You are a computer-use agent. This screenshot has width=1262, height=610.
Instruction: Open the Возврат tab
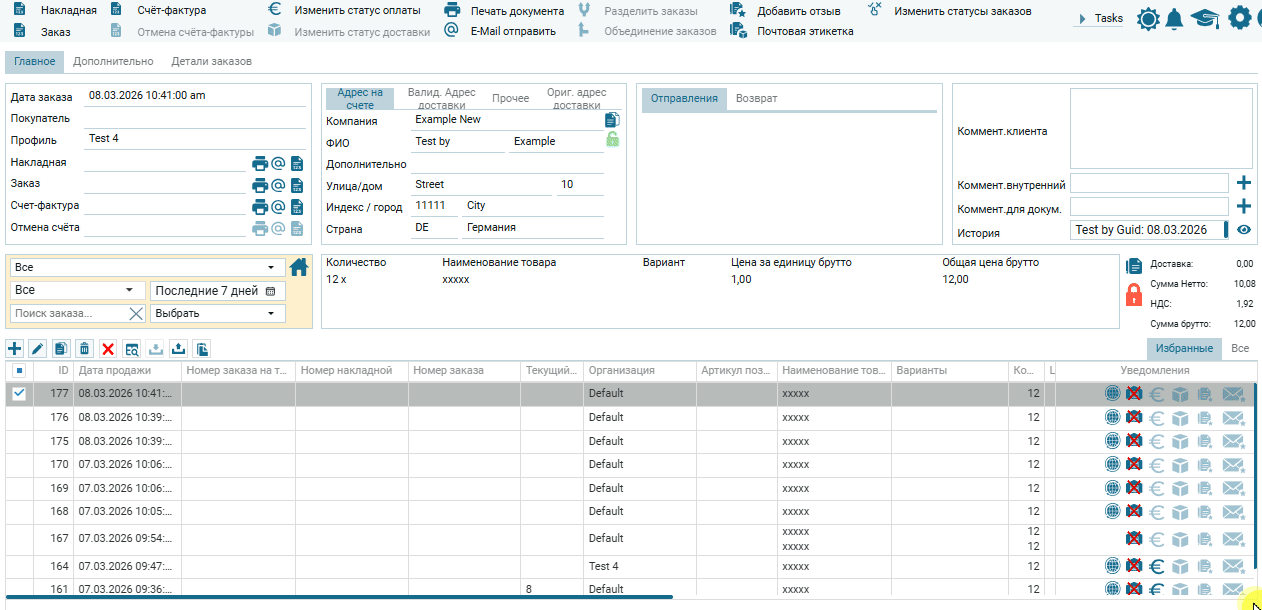pos(756,98)
